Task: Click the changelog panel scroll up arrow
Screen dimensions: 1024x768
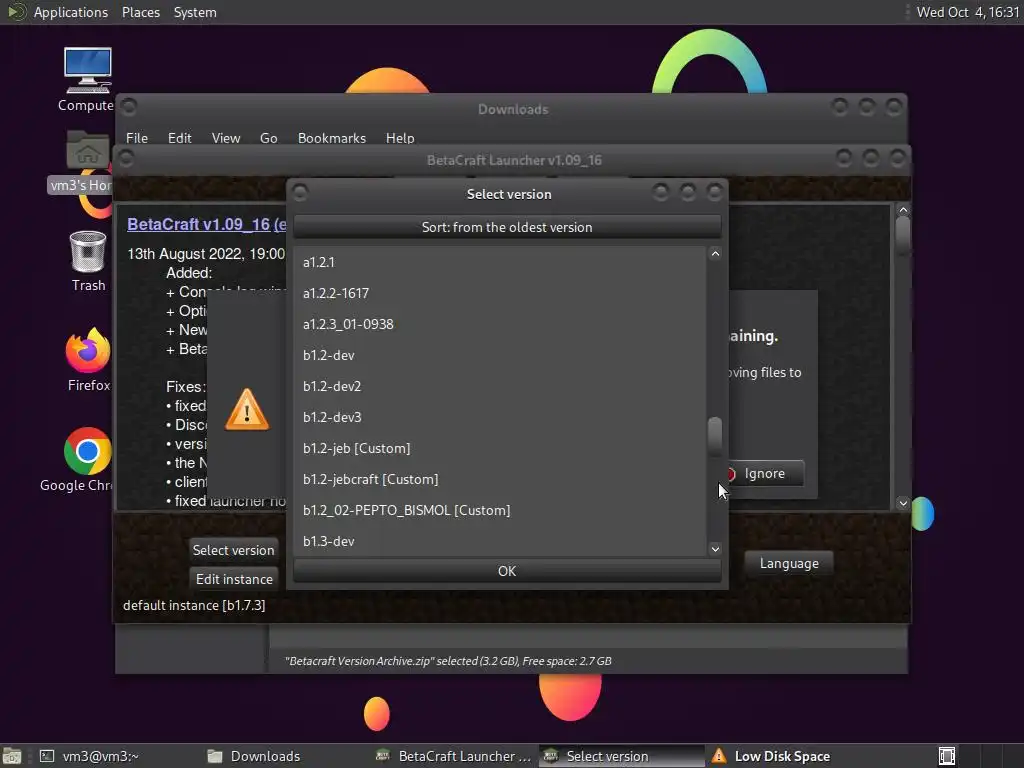Action: (903, 210)
